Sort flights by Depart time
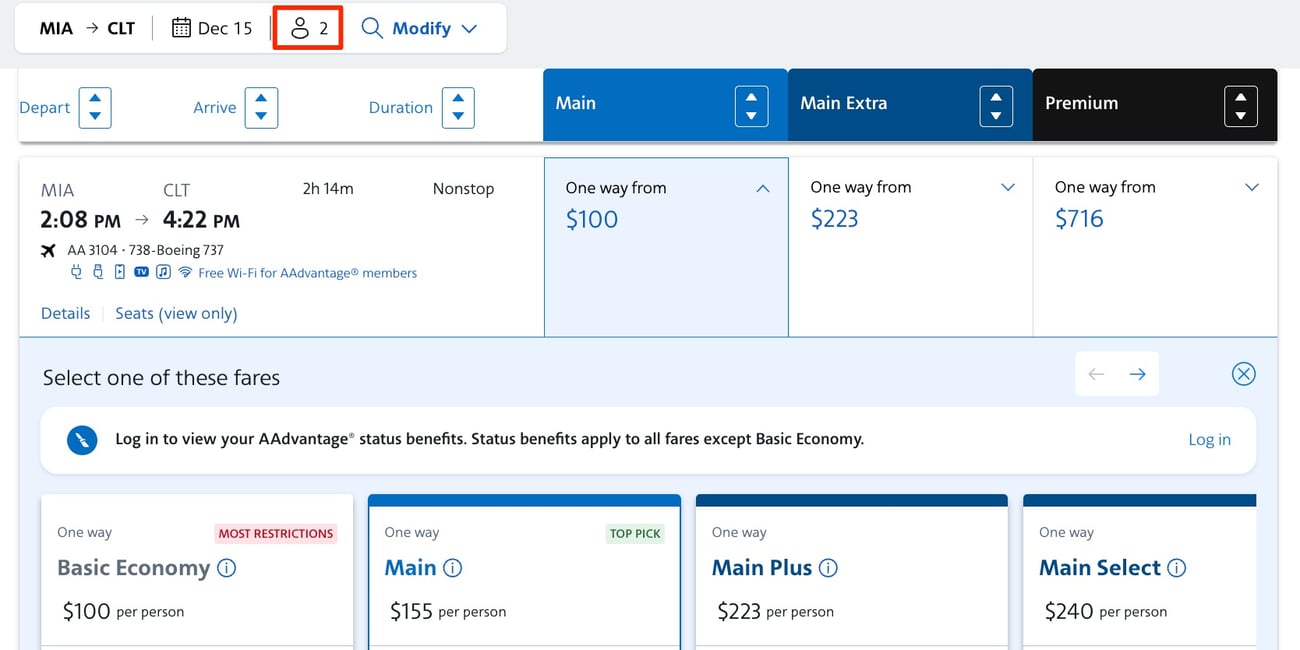1300x650 pixels. pos(95,108)
